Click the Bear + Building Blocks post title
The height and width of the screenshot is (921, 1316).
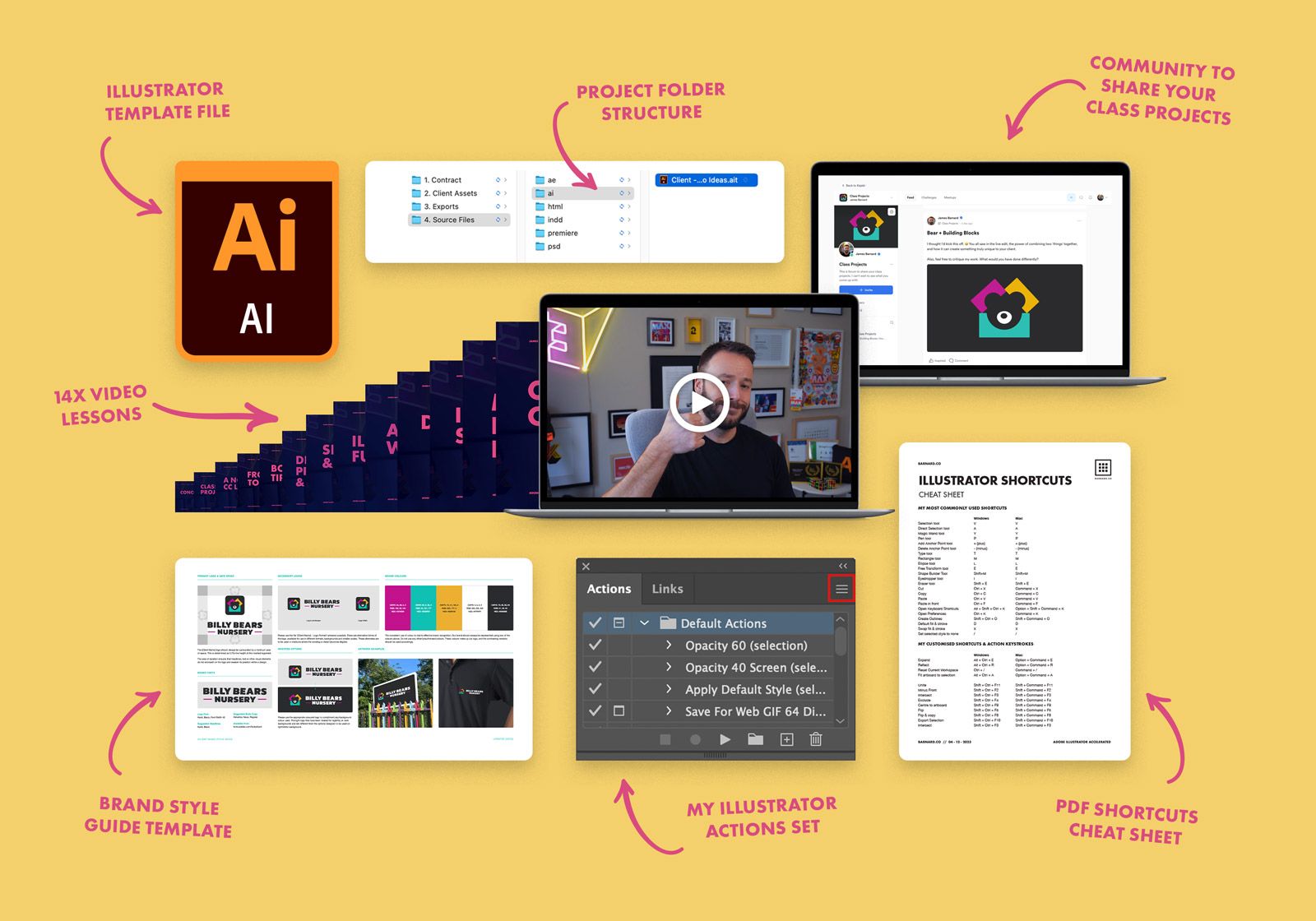[953, 233]
